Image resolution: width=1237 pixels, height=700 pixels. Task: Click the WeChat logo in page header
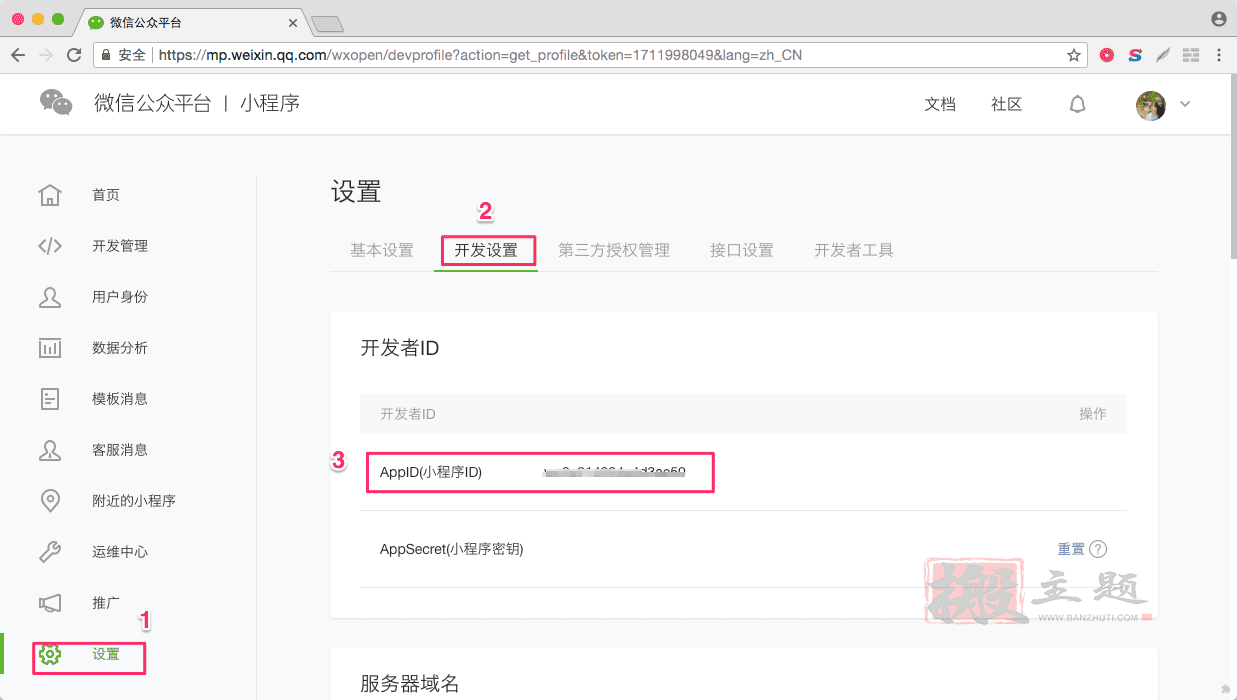tap(56, 102)
